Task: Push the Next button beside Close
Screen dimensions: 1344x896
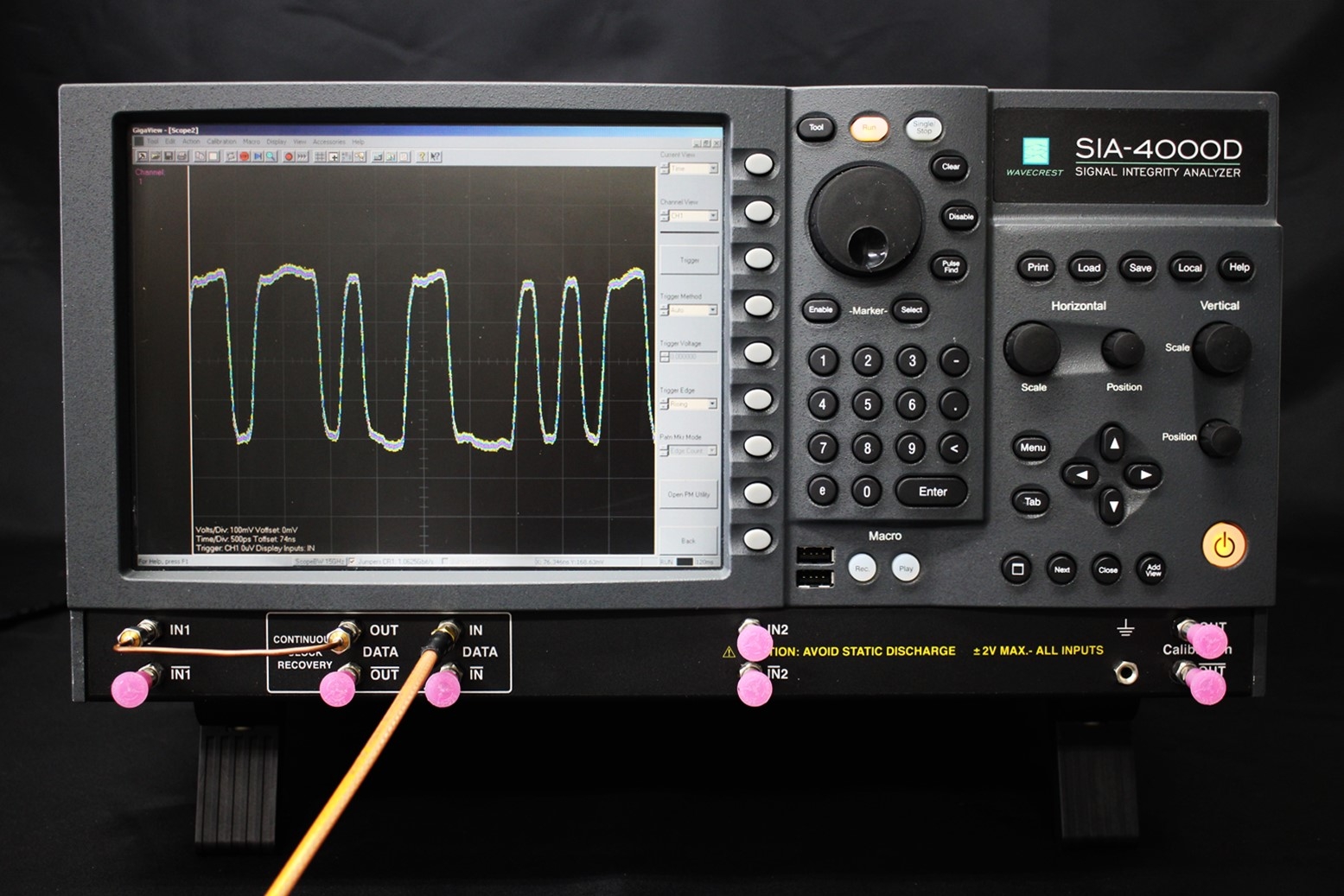Action: (1061, 569)
